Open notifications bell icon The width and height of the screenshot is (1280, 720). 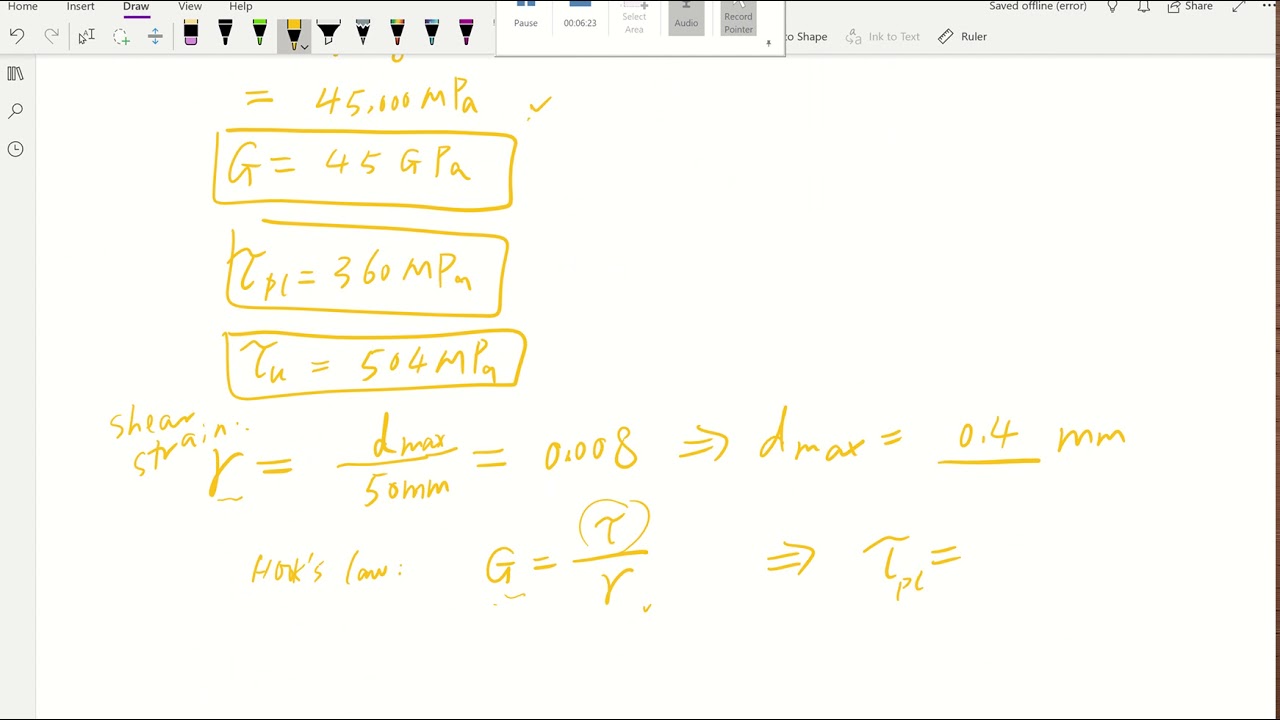click(x=1143, y=6)
